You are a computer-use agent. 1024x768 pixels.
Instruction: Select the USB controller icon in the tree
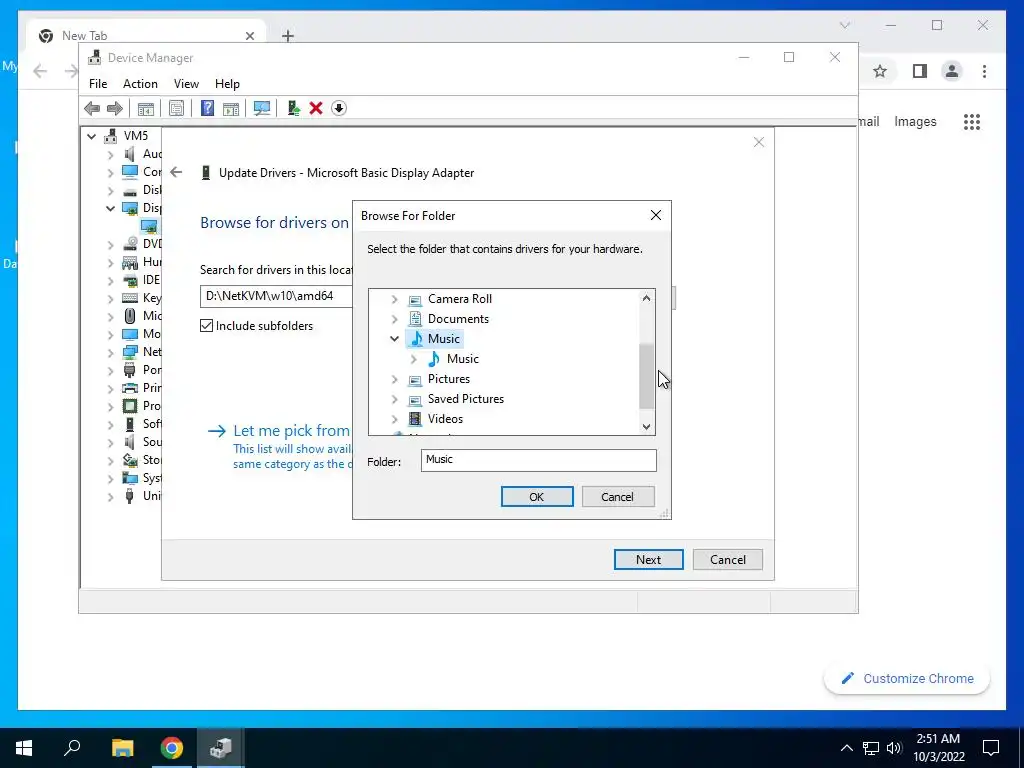[130, 496]
